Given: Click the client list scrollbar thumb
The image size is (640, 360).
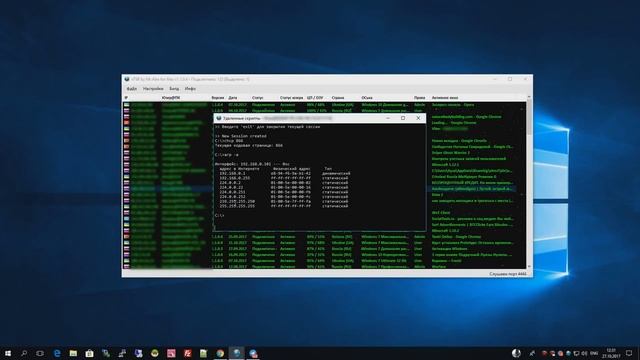Looking at the screenshot, I should pyautogui.click(x=529, y=116).
